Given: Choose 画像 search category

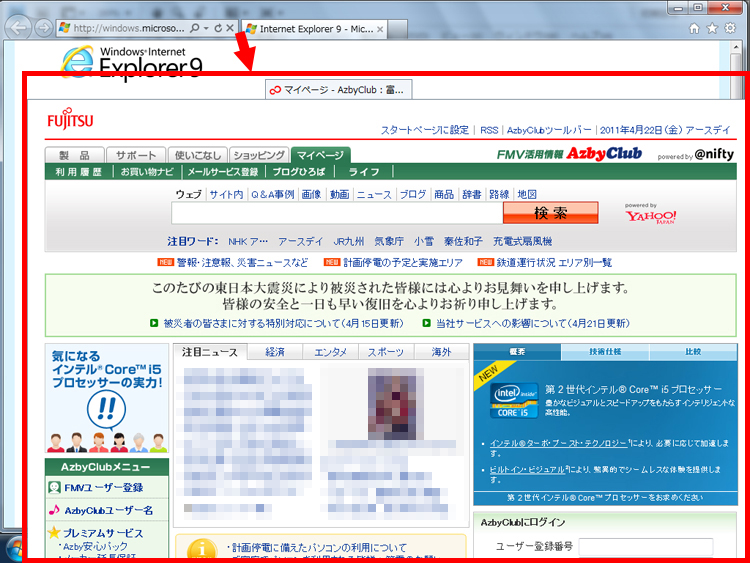Looking at the screenshot, I should (311, 194).
